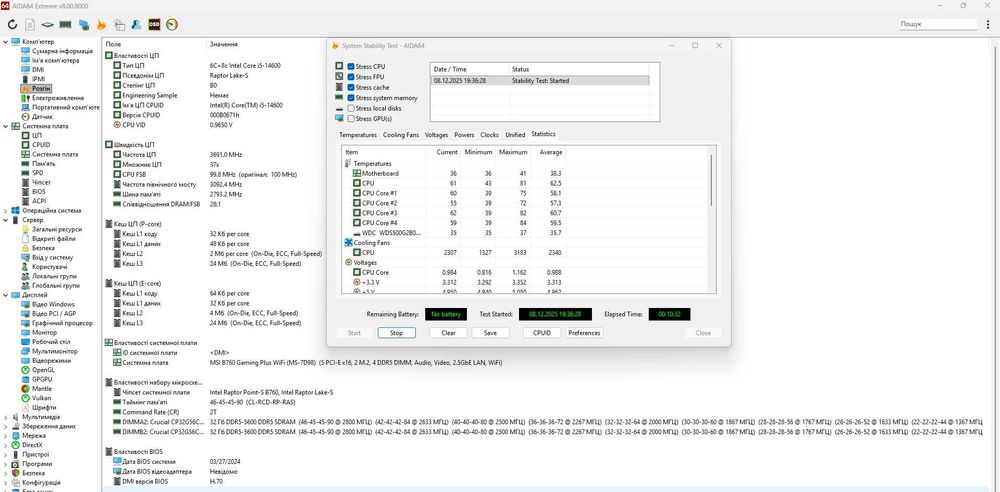Click the CPU Core #3 statistics row
1000x492 pixels.
(x=454, y=212)
